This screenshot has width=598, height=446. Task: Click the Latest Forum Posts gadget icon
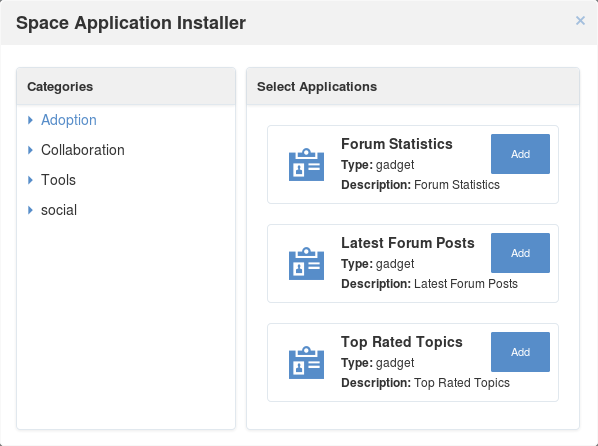click(306, 264)
